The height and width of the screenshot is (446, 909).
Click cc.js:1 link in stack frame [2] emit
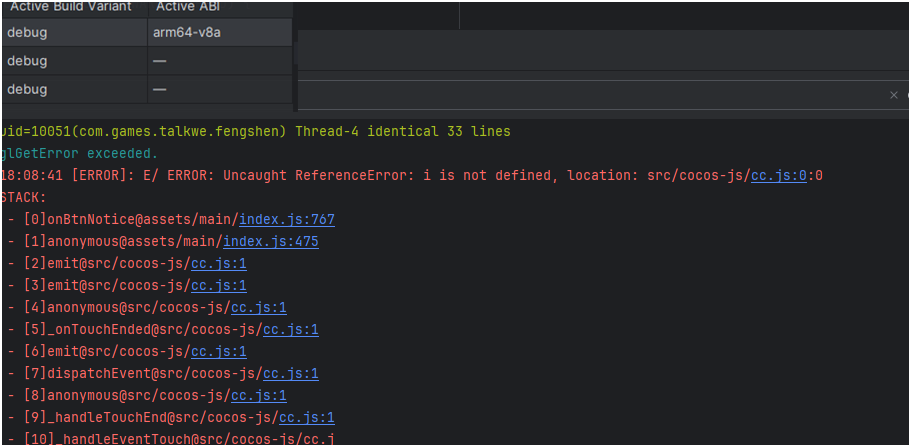click(x=218, y=263)
